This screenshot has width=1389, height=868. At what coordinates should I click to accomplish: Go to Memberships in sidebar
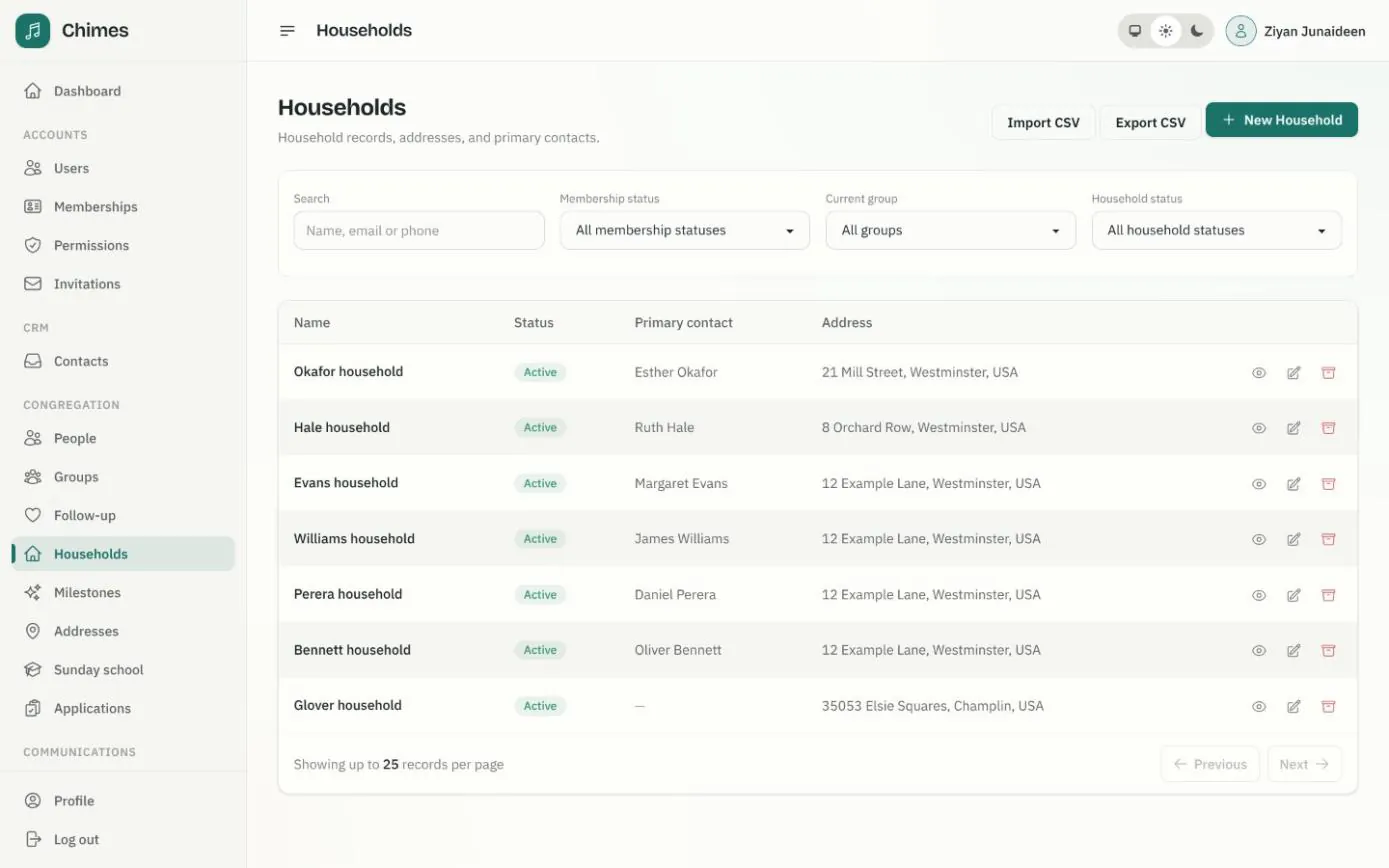click(123, 207)
